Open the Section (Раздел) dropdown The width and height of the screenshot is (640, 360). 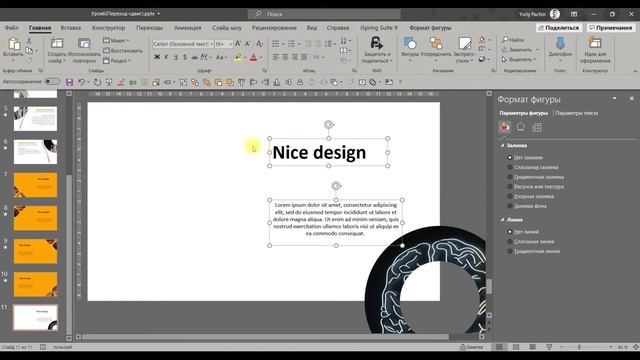(117, 60)
